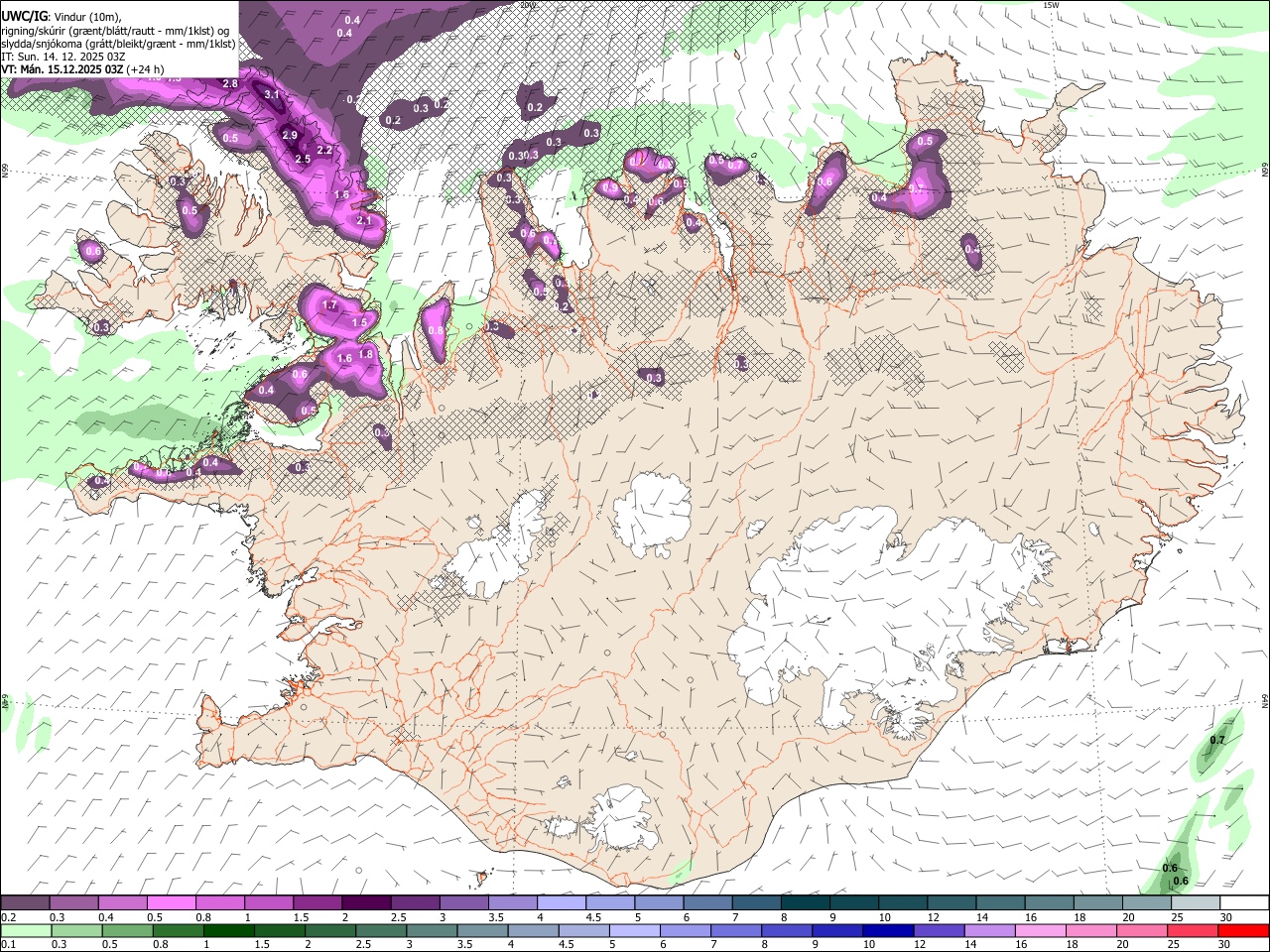
Task: Click the 'IT: Sun. 14. 12. 2025 03Z' line
Action: (x=63, y=57)
